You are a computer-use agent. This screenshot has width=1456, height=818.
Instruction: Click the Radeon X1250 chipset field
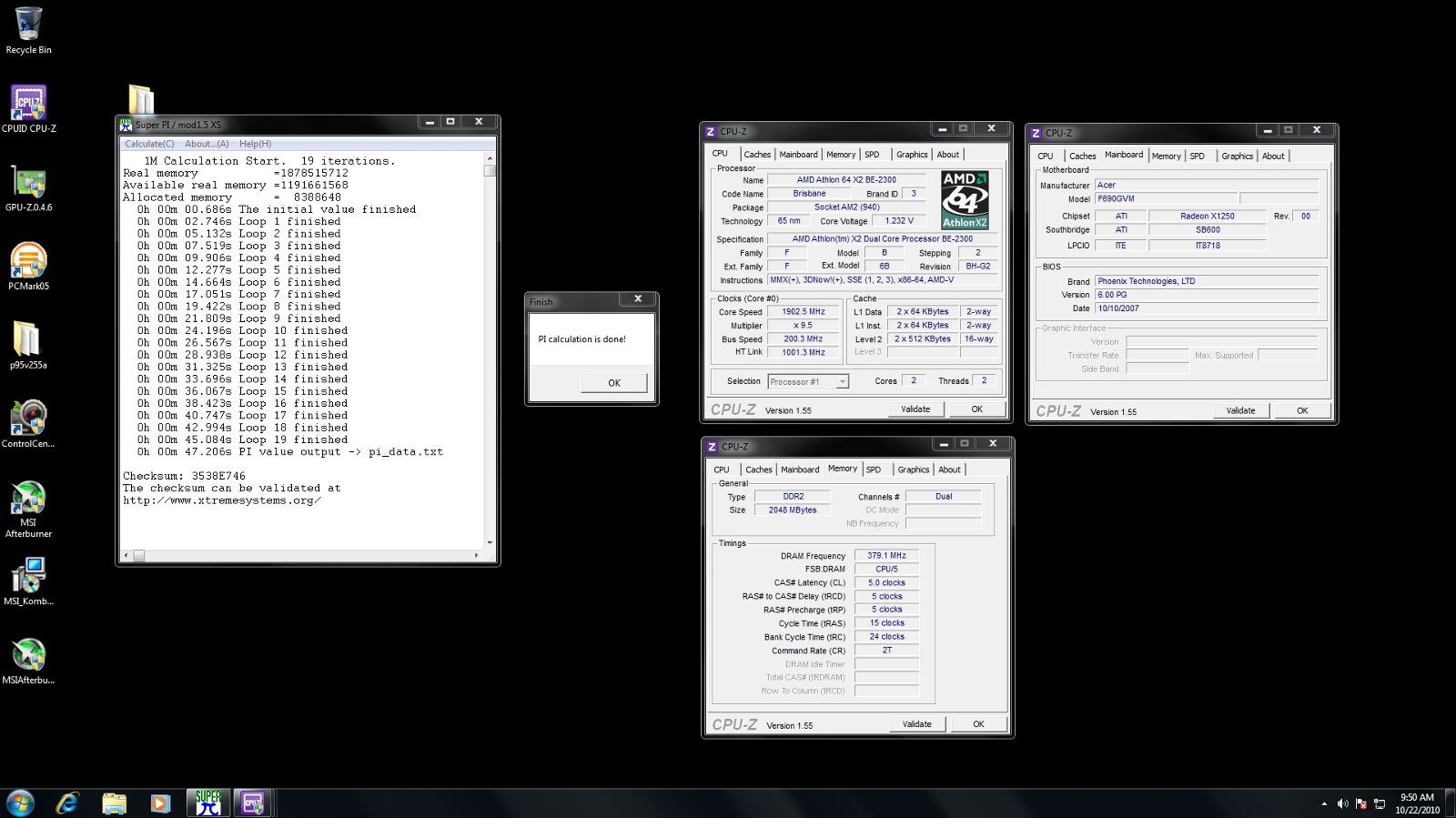(x=1207, y=216)
